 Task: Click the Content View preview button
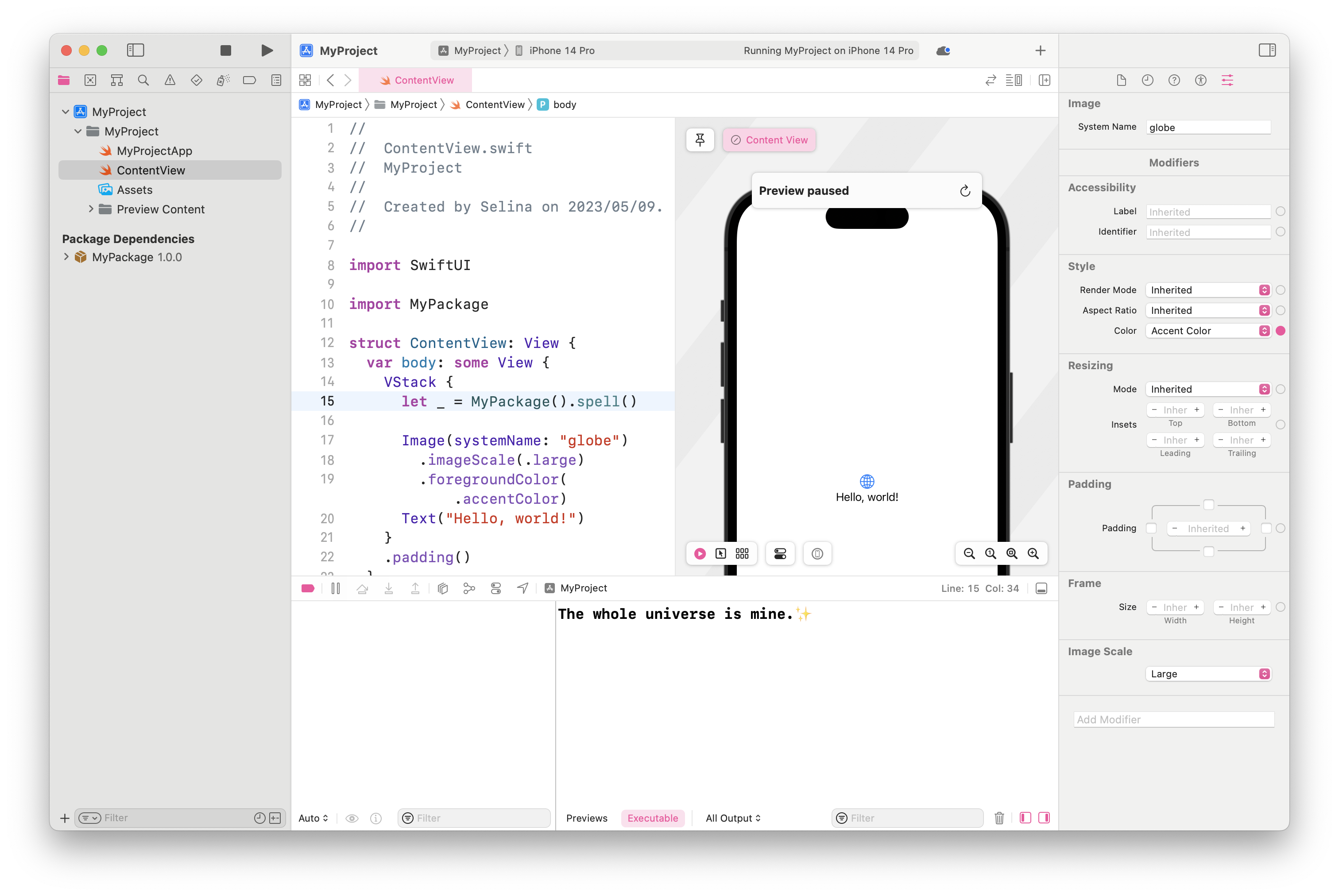pyautogui.click(x=769, y=140)
